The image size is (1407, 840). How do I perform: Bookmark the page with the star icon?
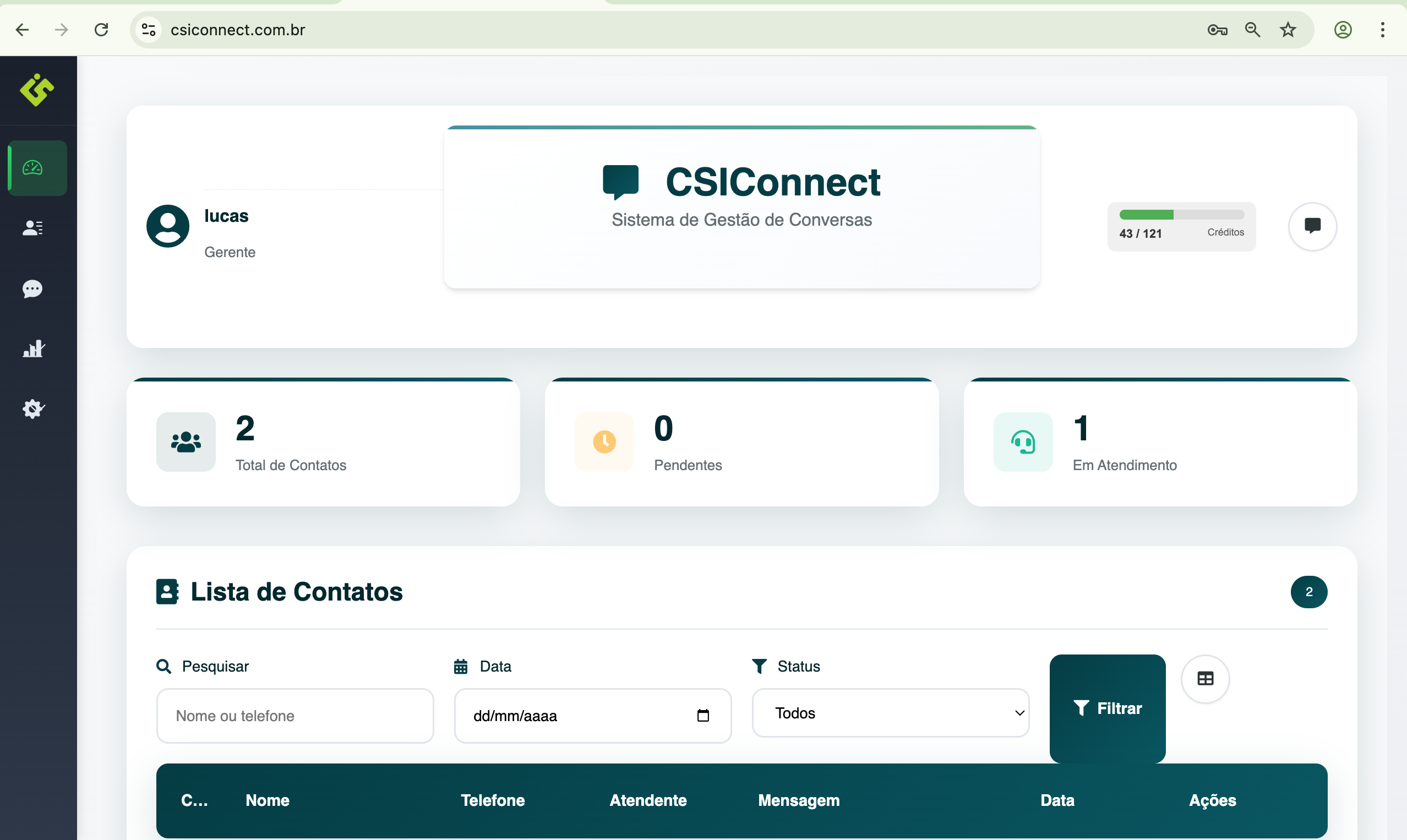tap(1287, 29)
